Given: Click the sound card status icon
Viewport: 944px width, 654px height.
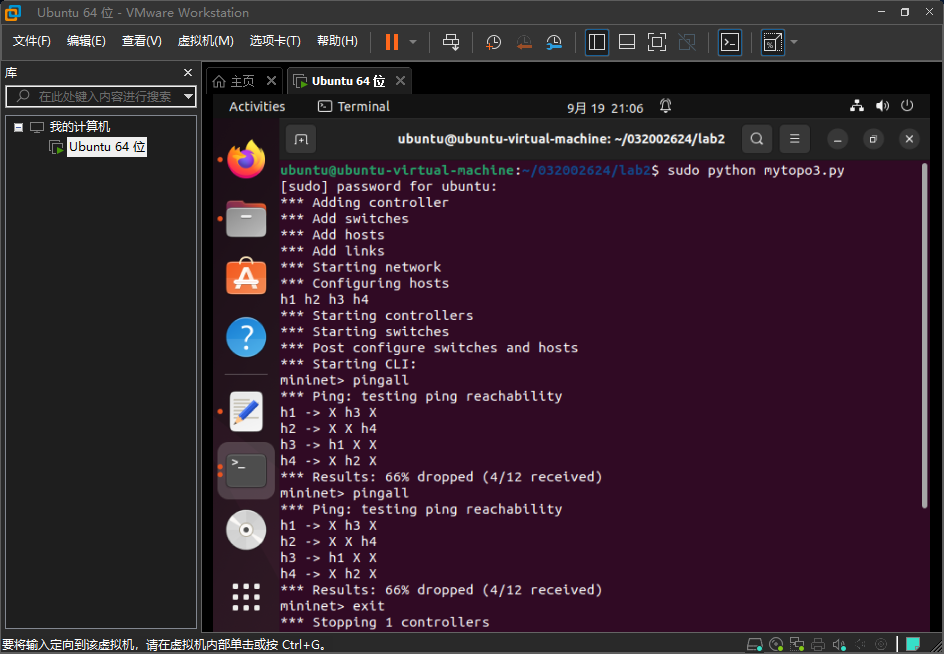Looking at the screenshot, I should point(839,644).
